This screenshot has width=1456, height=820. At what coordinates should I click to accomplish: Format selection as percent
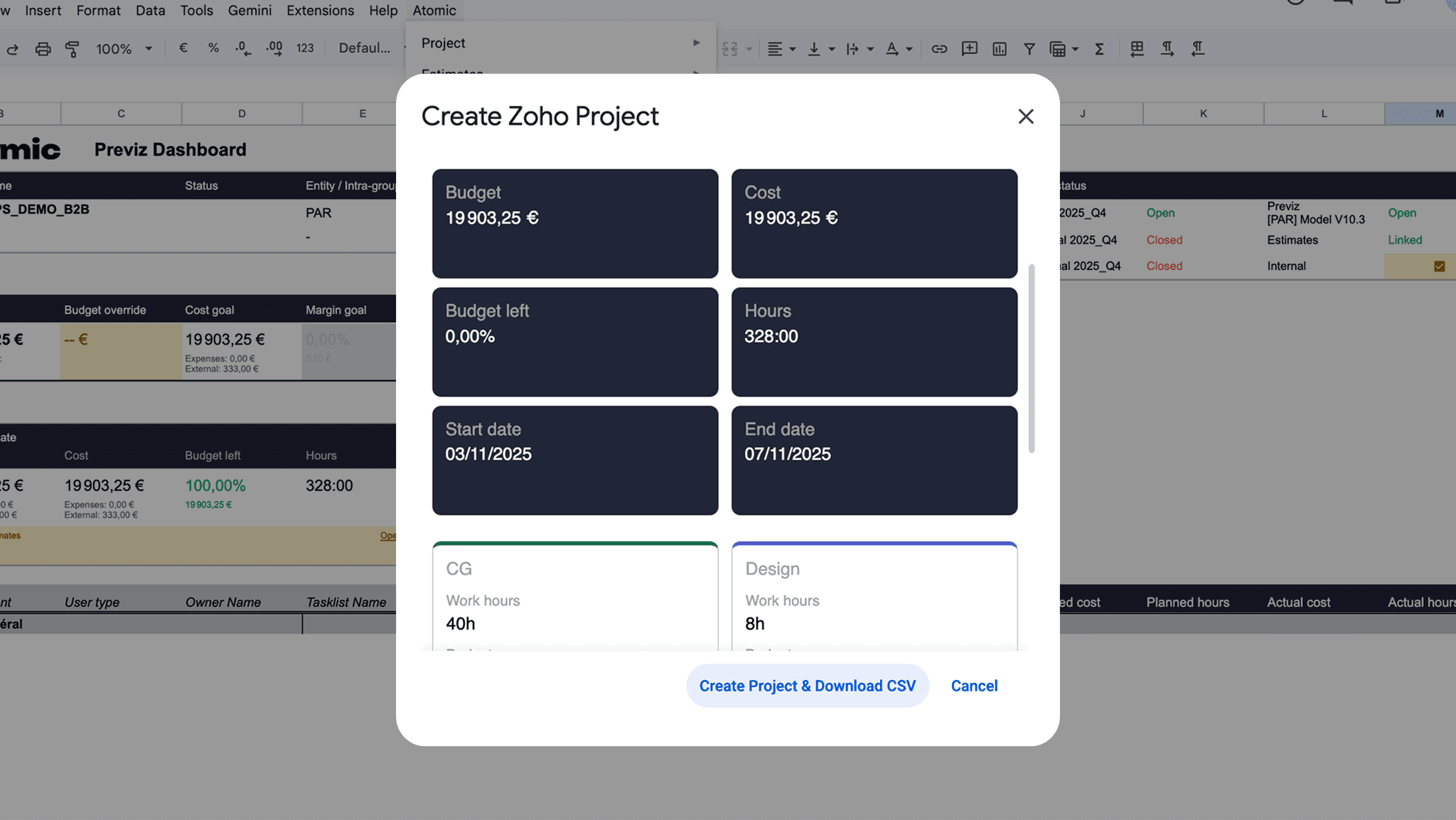coord(213,48)
